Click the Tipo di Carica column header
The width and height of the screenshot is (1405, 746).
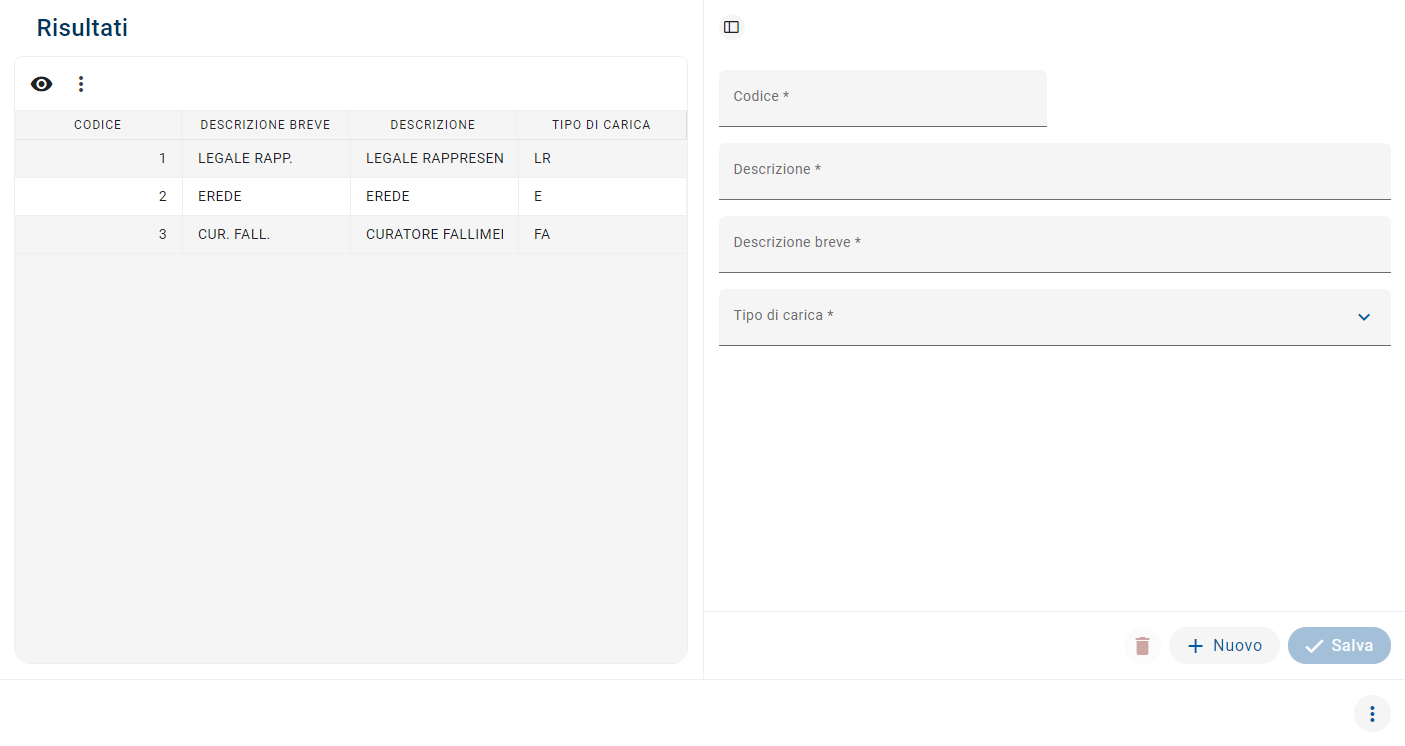click(x=601, y=125)
